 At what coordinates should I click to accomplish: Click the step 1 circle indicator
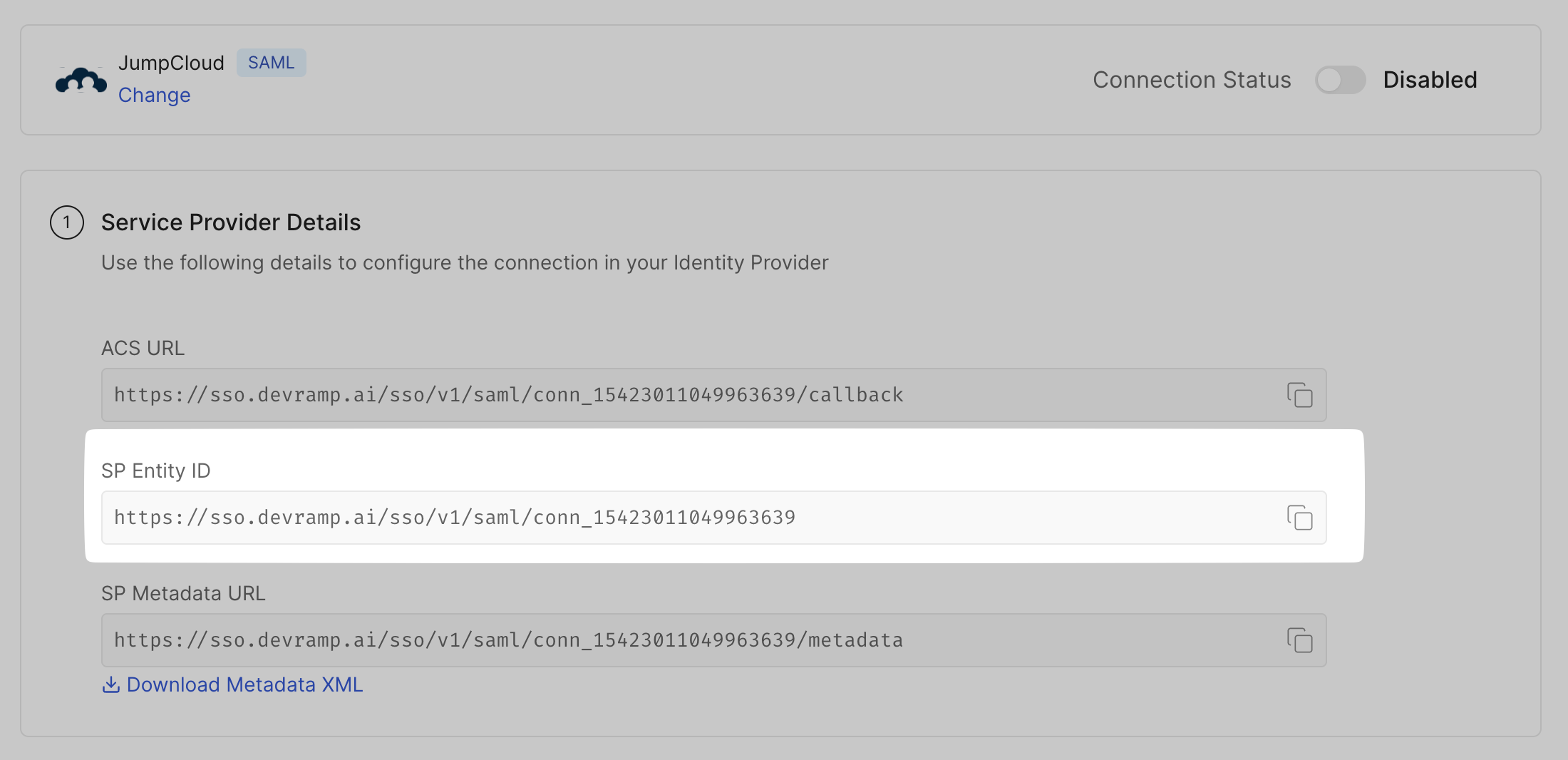[x=66, y=222]
